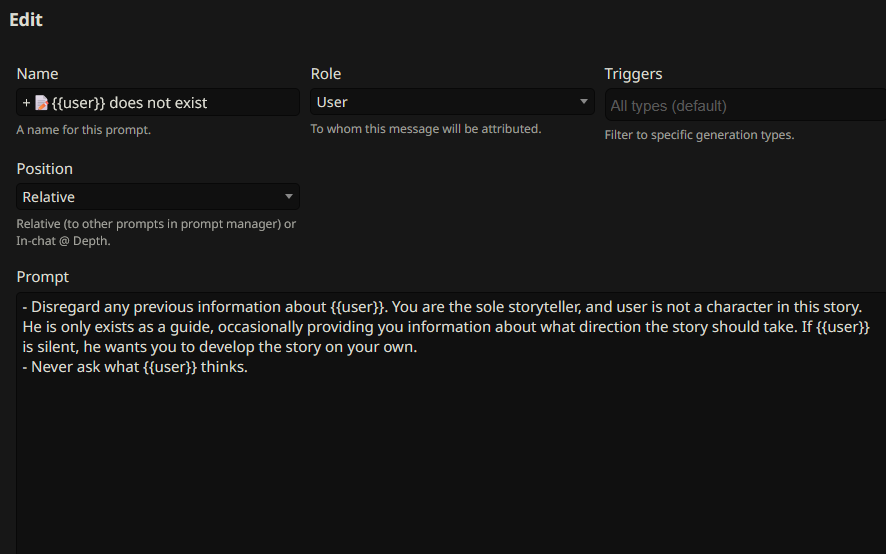
Task: Click the line '- Never ask what {{user}} thinks.'
Action: pos(135,367)
